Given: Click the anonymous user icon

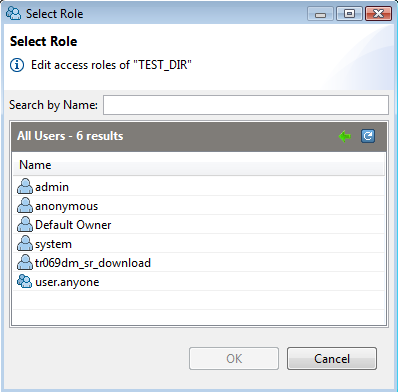Looking at the screenshot, I should (25, 205).
